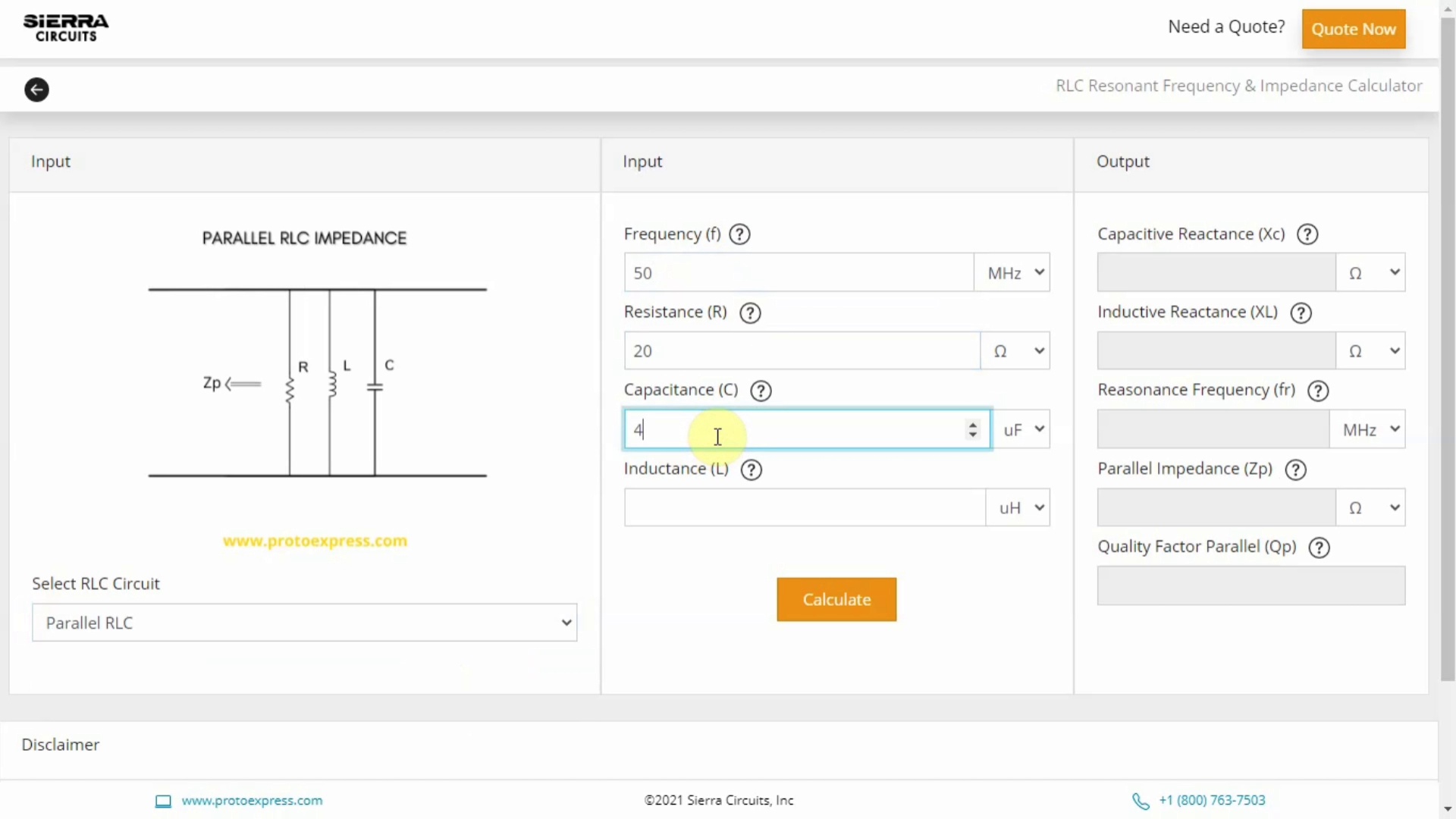The height and width of the screenshot is (819, 1456).
Task: Open the Select RLC Circuit dropdown
Action: pyautogui.click(x=304, y=623)
